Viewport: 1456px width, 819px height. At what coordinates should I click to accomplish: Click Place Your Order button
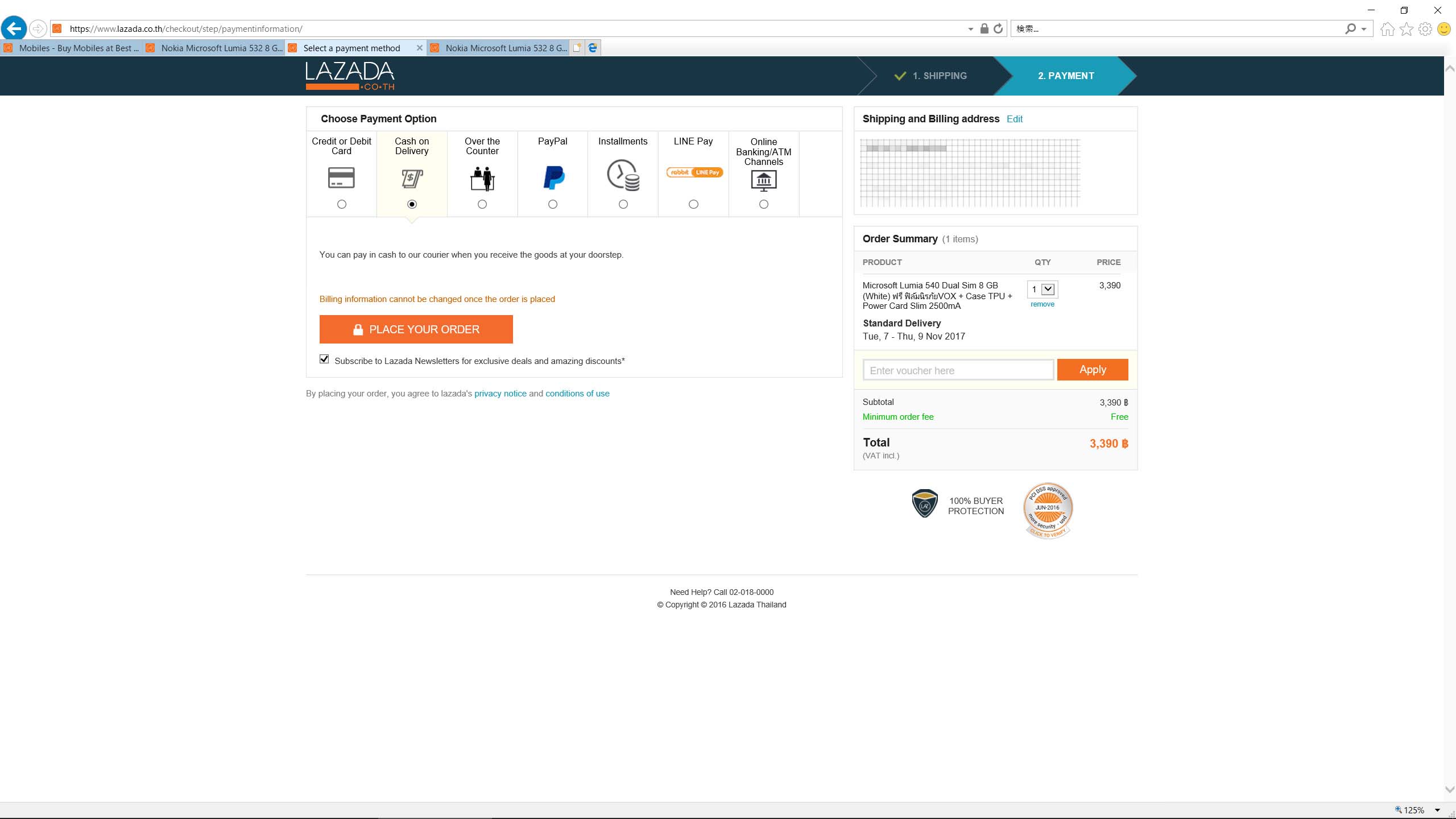pos(416,329)
